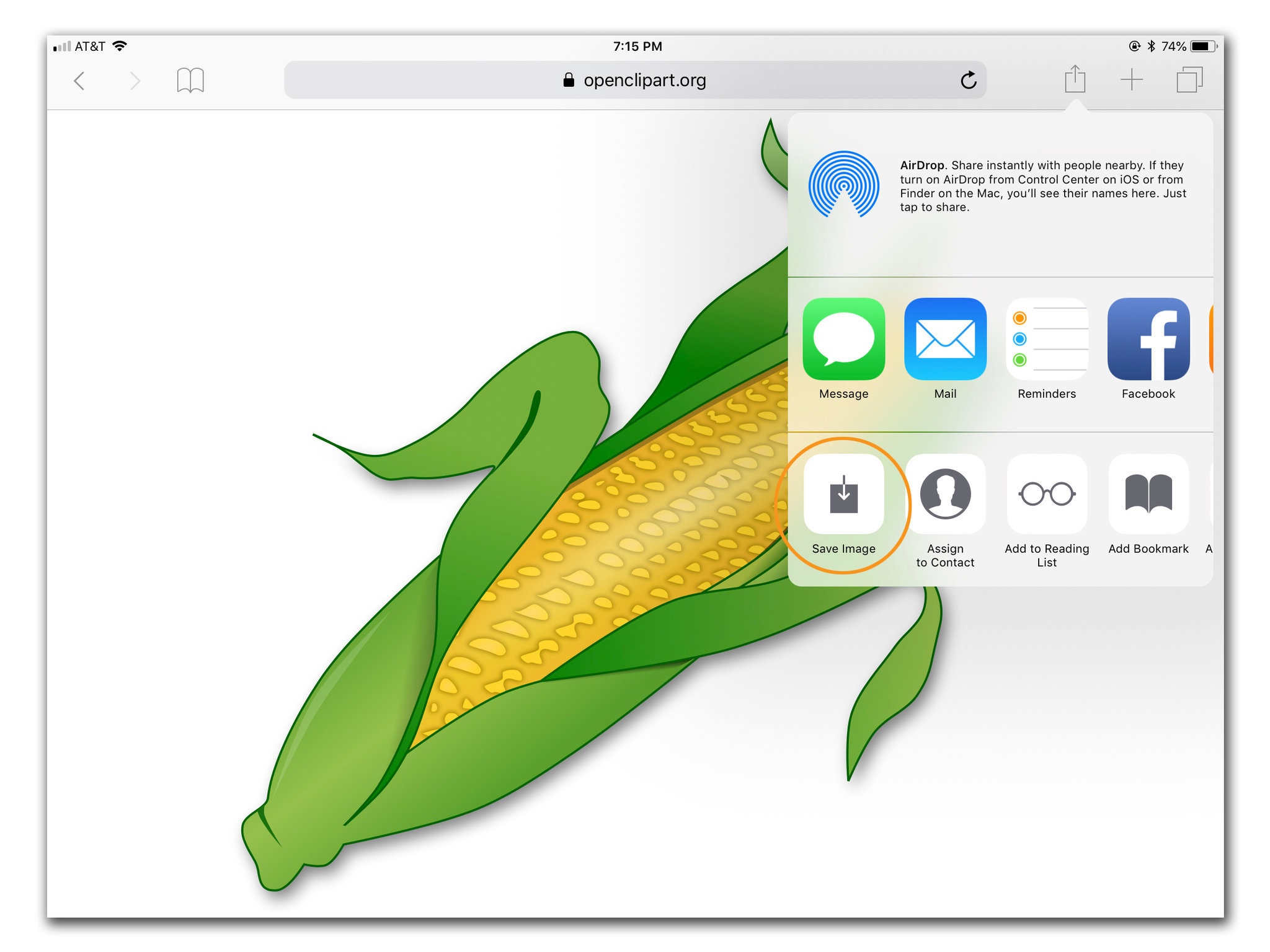
Task: Tap the battery indicator in status bar
Action: tap(1202, 46)
